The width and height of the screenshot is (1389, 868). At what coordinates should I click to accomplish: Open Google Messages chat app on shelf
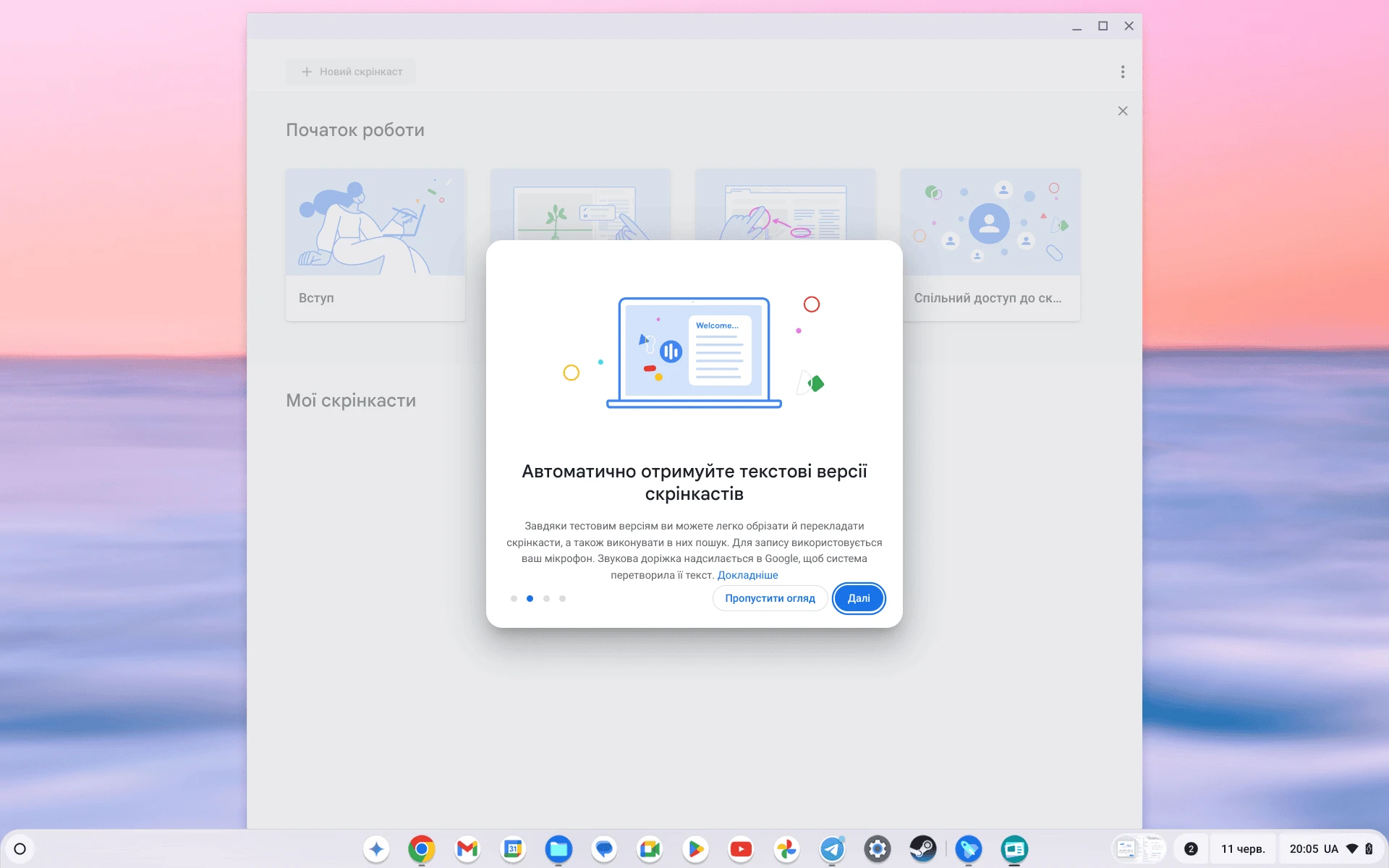pyautogui.click(x=604, y=848)
